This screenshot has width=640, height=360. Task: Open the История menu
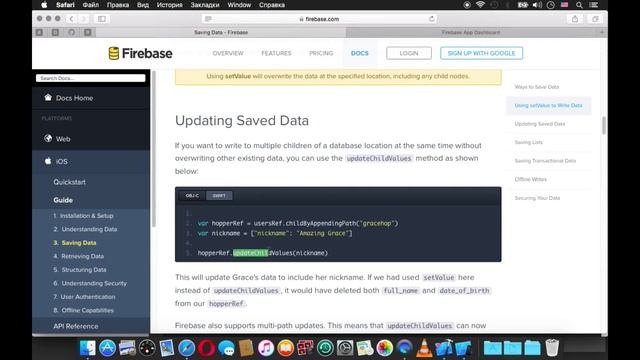pyautogui.click(x=169, y=5)
